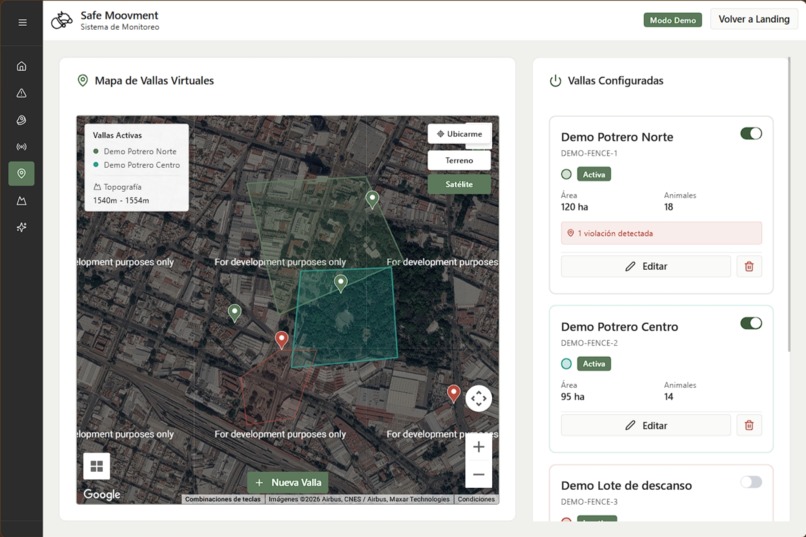Enable the Demo Lote de descanso toggle
Viewport: 806px width, 537px height.
click(751, 482)
